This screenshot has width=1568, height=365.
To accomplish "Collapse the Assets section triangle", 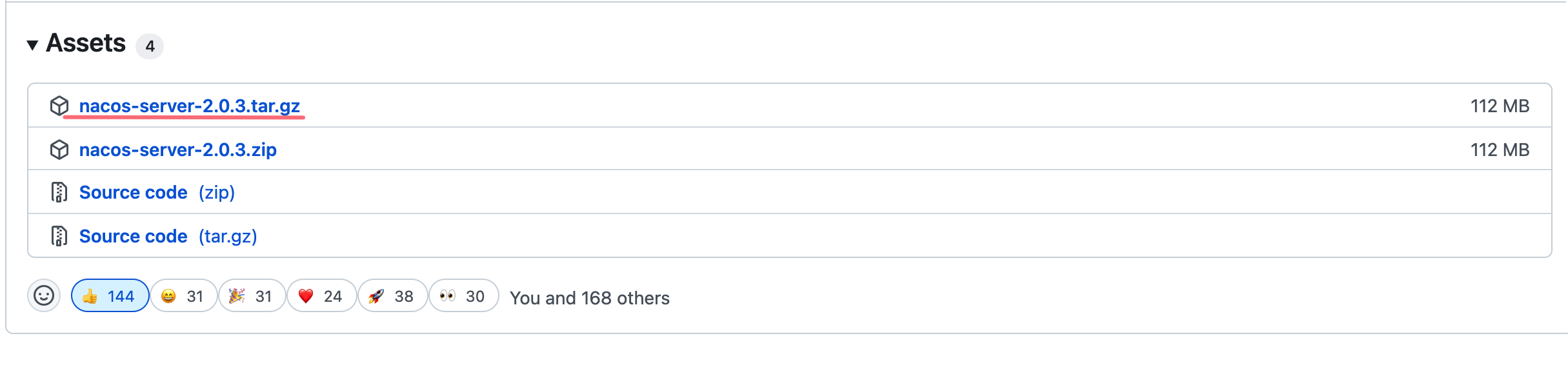I will coord(32,44).
